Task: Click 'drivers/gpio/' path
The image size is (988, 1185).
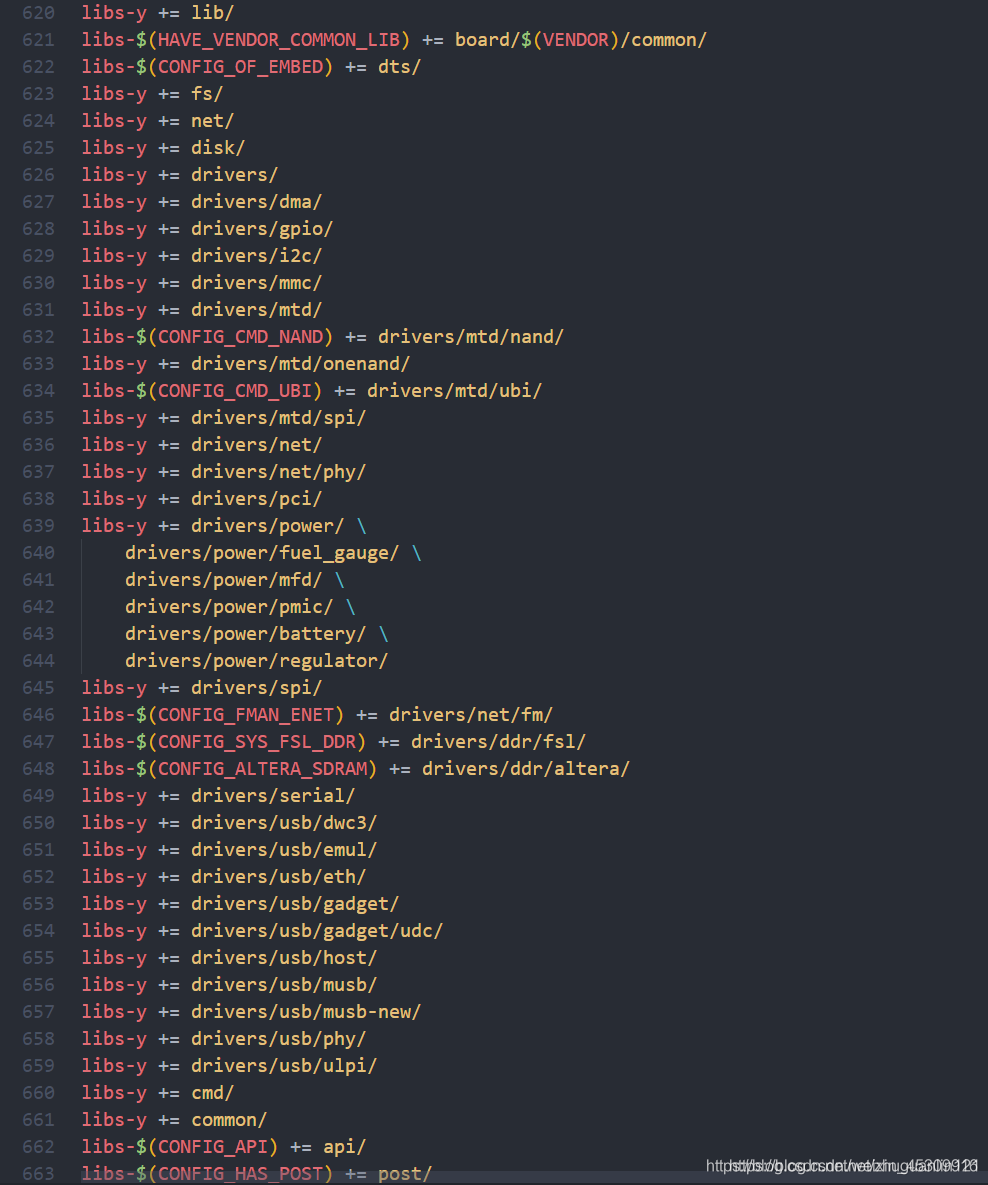Action: pos(262,229)
